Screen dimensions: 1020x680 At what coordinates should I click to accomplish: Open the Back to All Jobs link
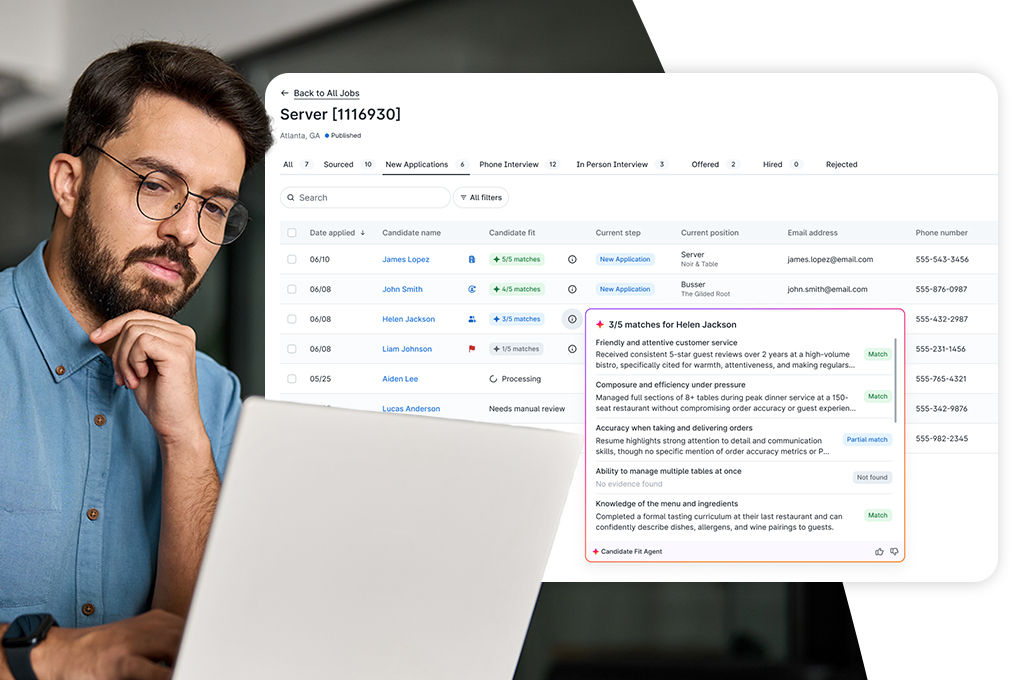pos(326,93)
